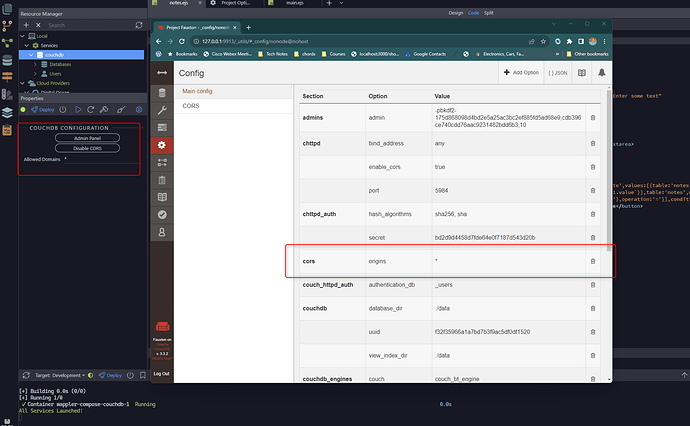Toggle the green status indicator next to Target
Viewport: 690px width, 426px height.
point(90,375)
